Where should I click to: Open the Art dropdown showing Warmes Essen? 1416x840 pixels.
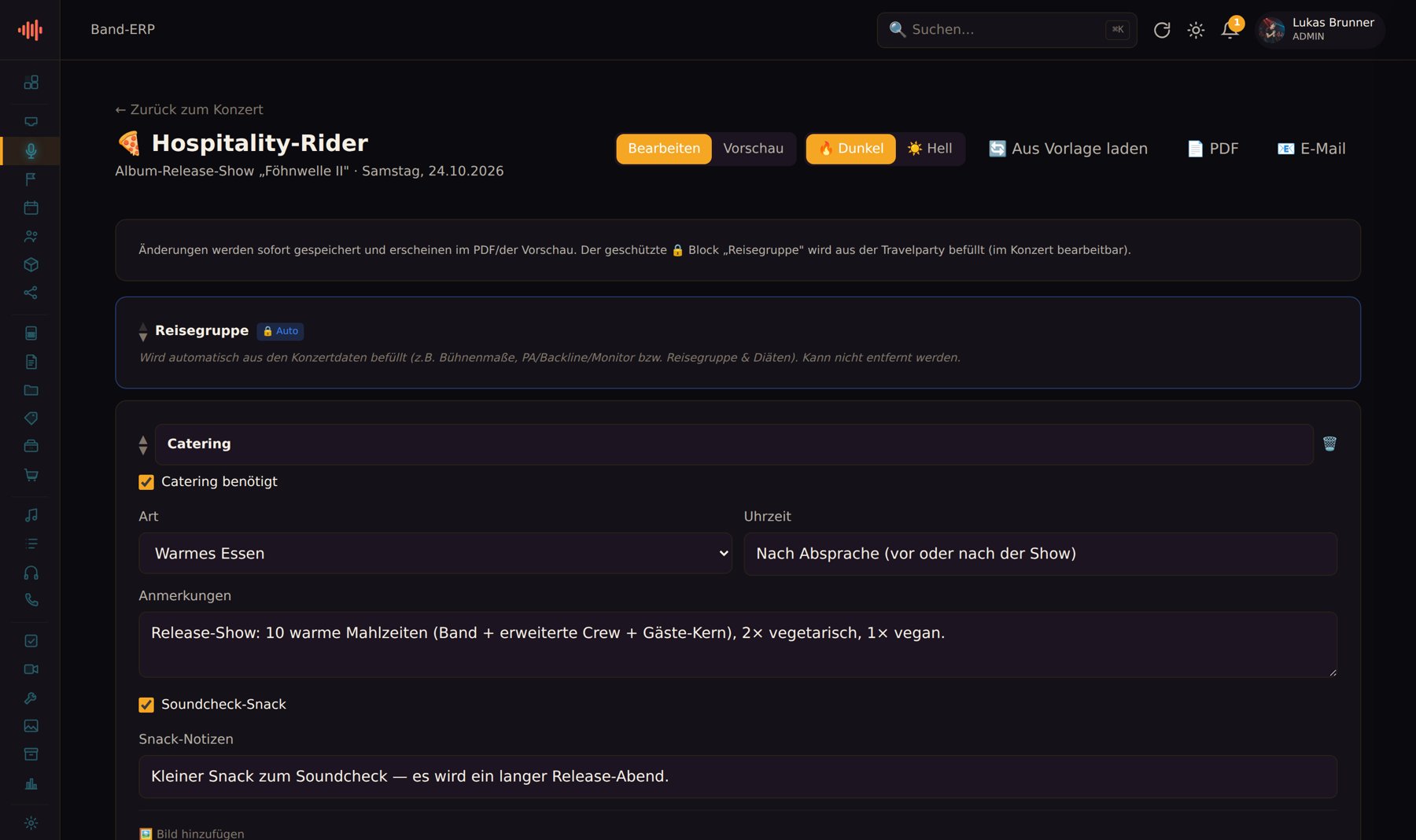pos(435,554)
